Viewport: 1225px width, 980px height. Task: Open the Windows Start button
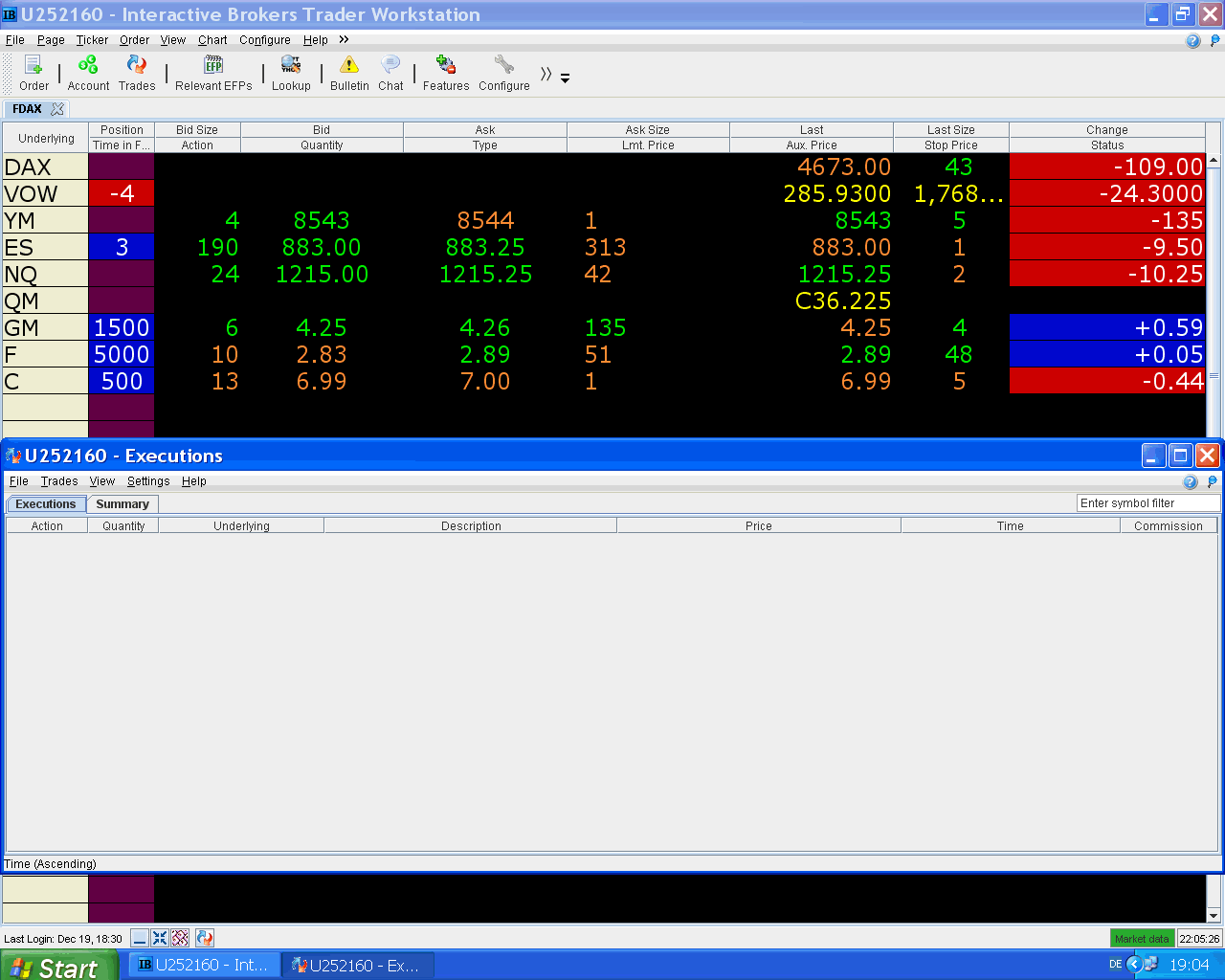(x=58, y=966)
